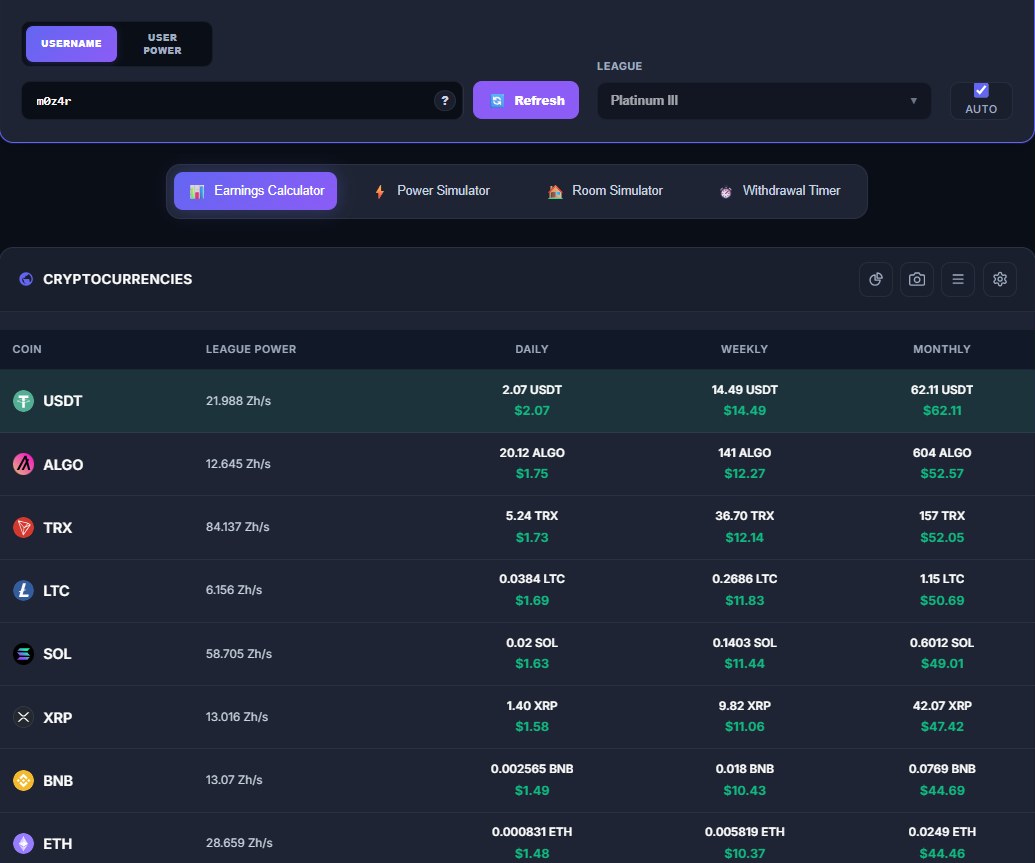Click the 9.82 XRP weekly earning

tap(745, 705)
